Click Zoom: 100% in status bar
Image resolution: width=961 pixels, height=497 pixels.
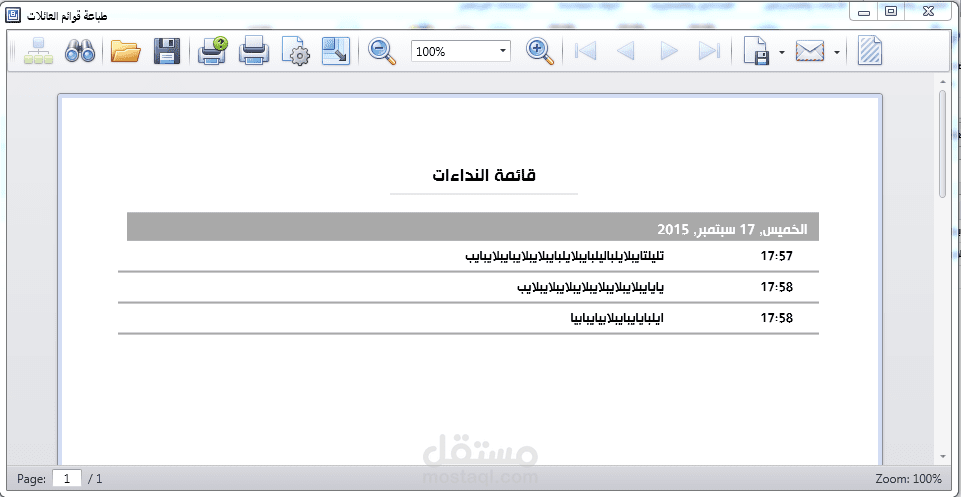[x=909, y=479]
